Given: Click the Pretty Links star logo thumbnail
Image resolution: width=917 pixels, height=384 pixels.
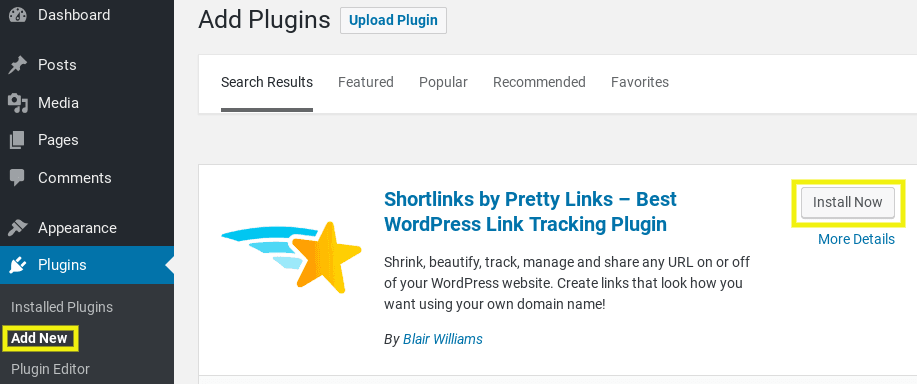Looking at the screenshot, I should pyautogui.click(x=291, y=257).
